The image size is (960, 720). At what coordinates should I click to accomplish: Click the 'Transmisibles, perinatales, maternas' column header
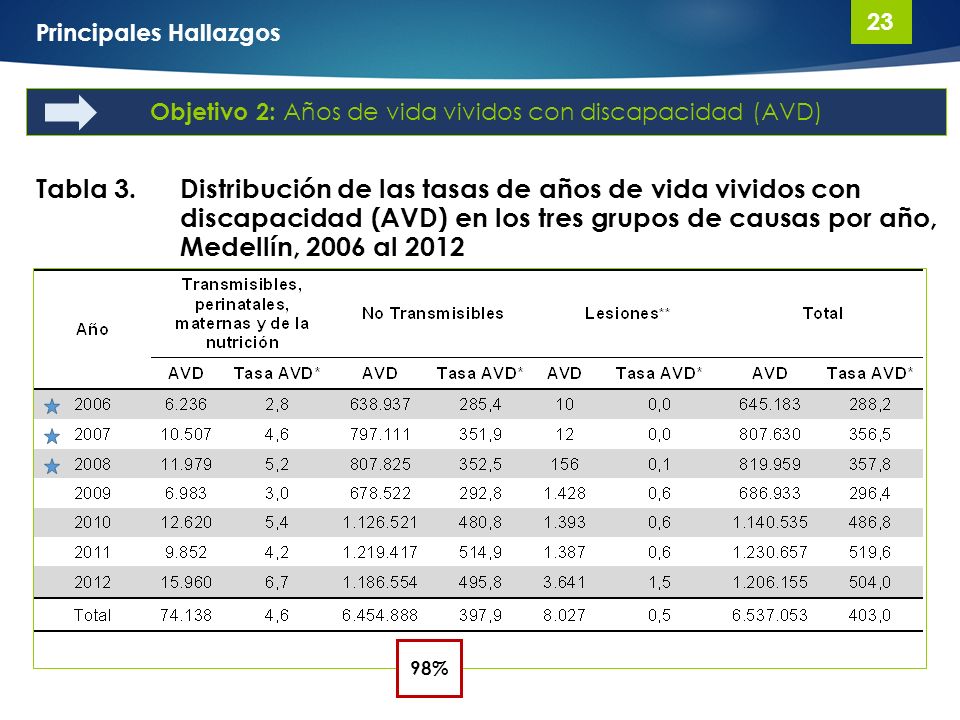click(242, 313)
